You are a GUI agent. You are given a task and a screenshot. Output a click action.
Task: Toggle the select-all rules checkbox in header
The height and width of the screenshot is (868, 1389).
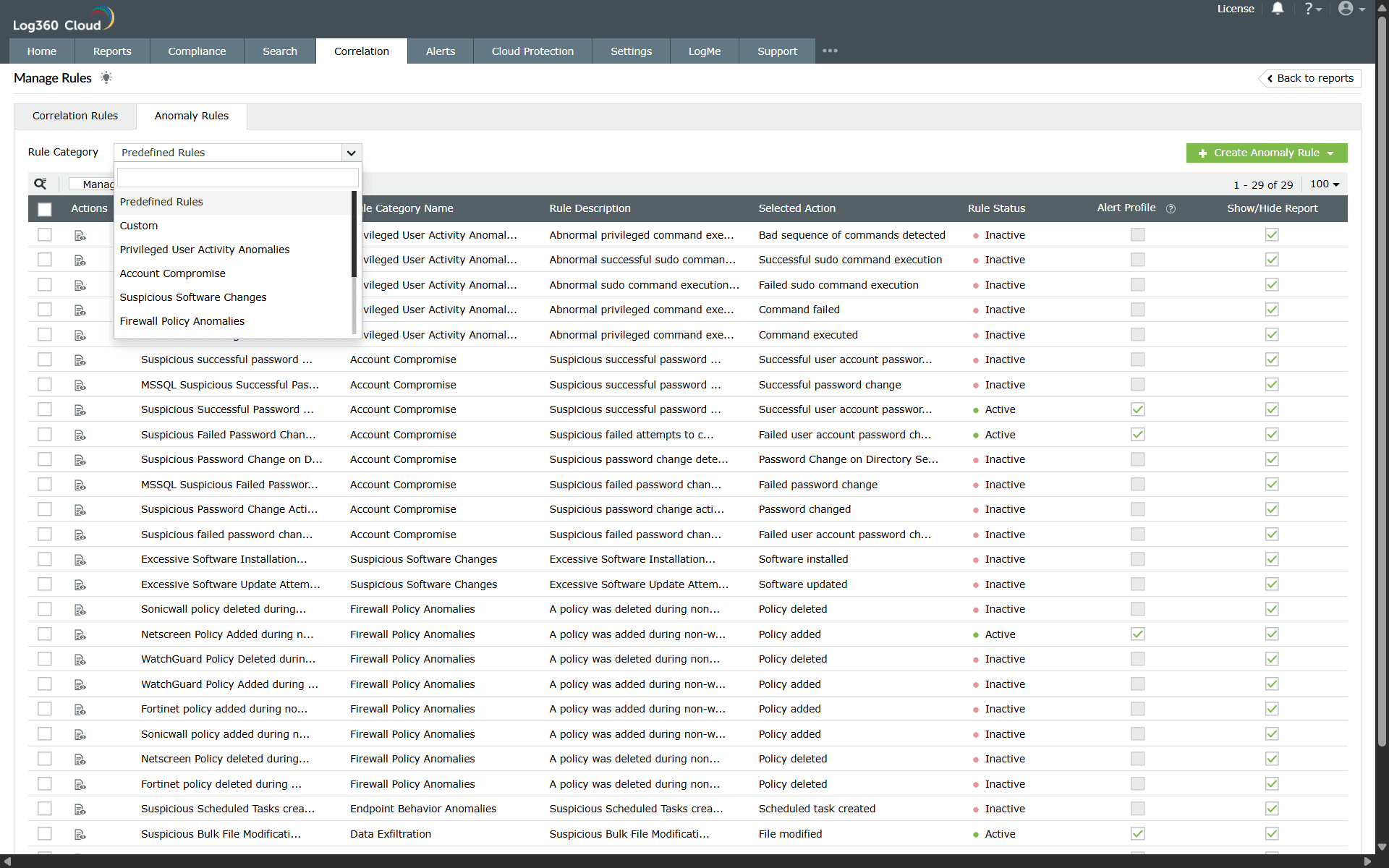point(45,209)
